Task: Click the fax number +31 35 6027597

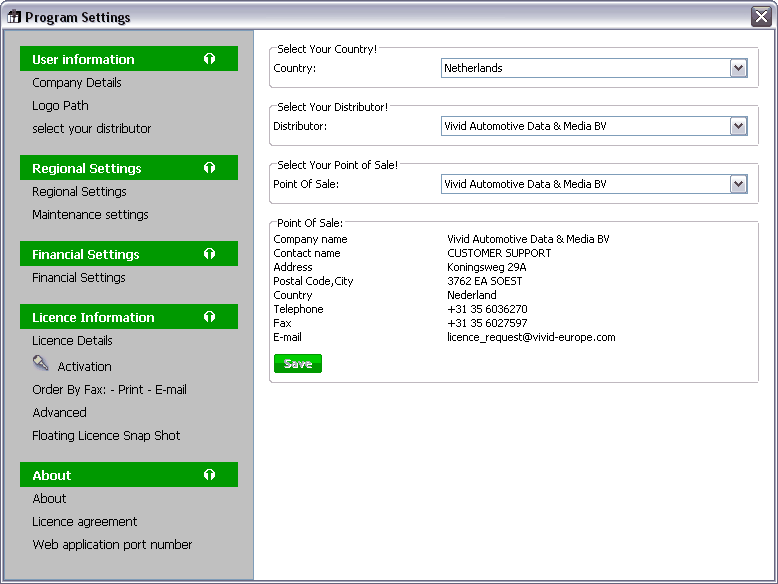Action: tap(487, 323)
